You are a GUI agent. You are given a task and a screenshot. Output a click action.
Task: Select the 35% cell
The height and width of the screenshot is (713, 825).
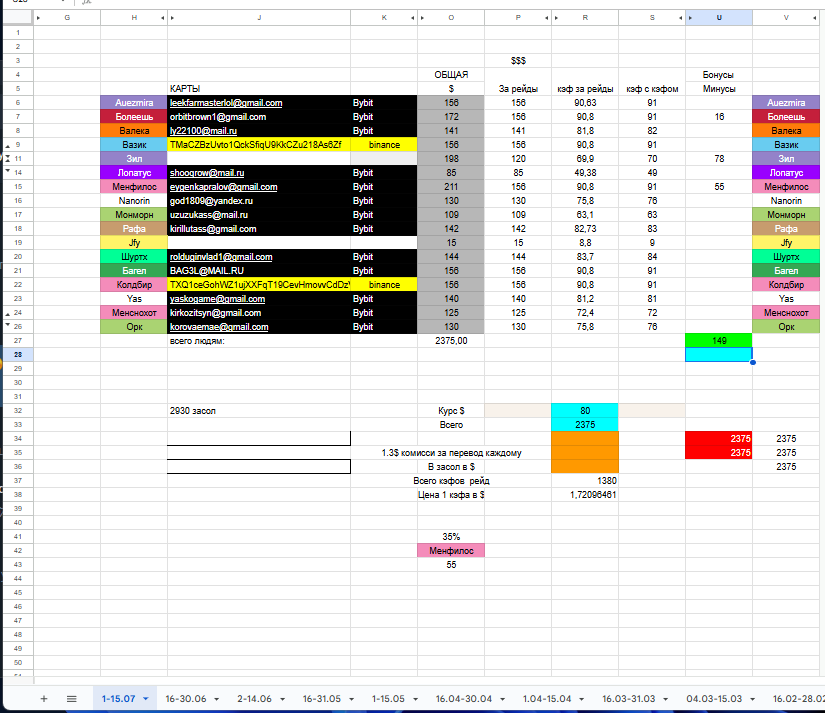451,537
